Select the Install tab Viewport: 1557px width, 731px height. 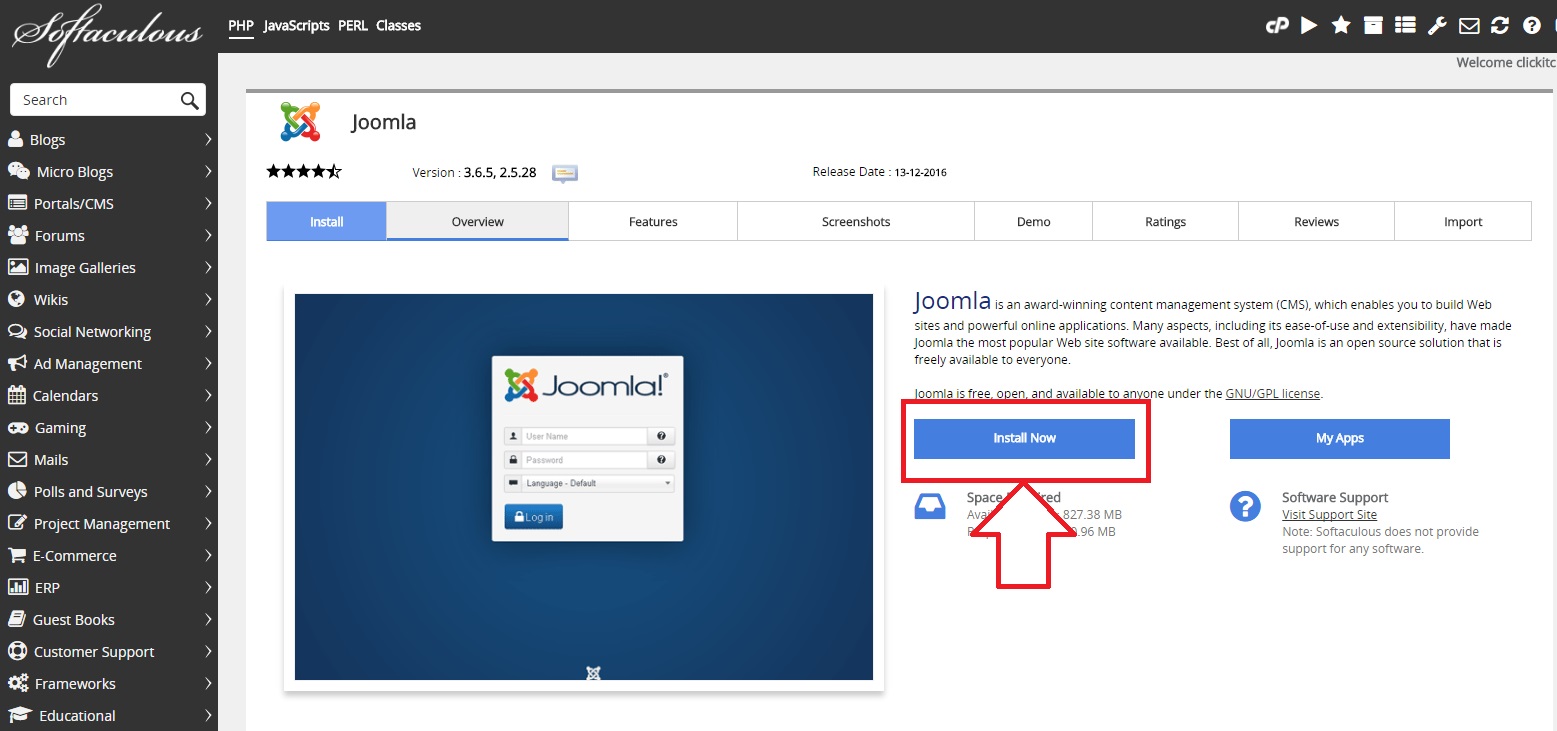coord(326,221)
